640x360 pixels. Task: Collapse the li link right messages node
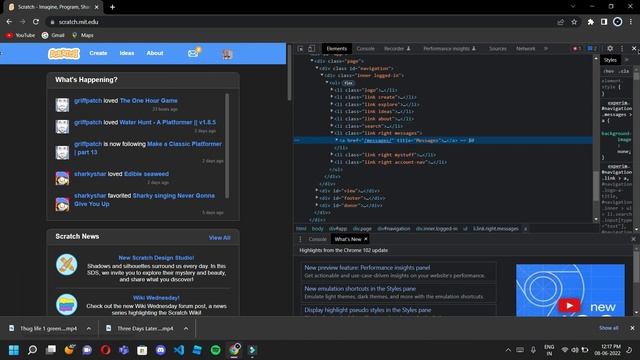pos(331,133)
